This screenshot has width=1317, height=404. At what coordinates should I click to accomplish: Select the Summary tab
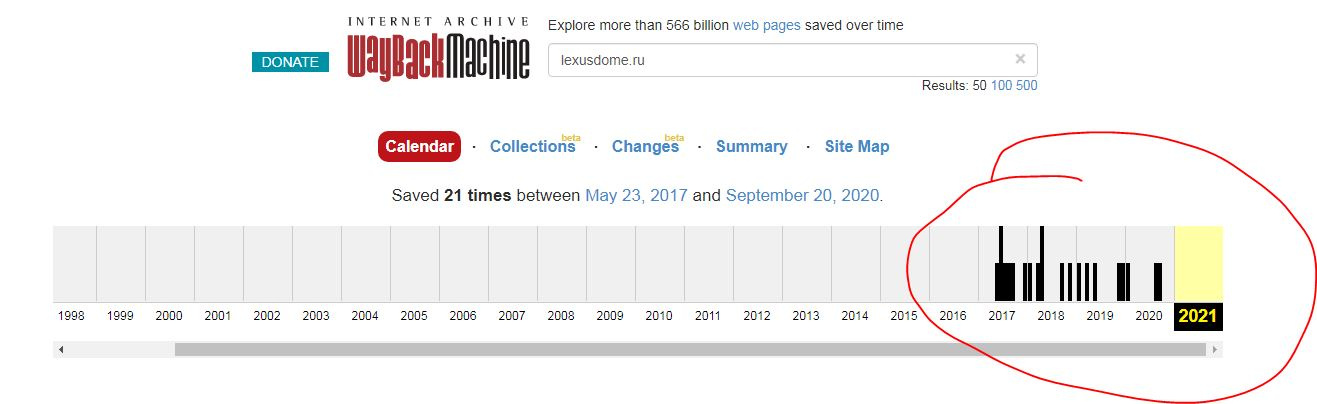pos(752,146)
